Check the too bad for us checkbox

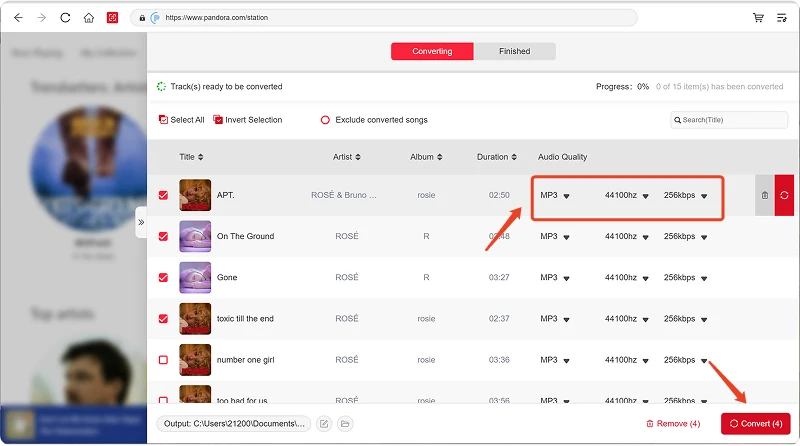[x=163, y=400]
